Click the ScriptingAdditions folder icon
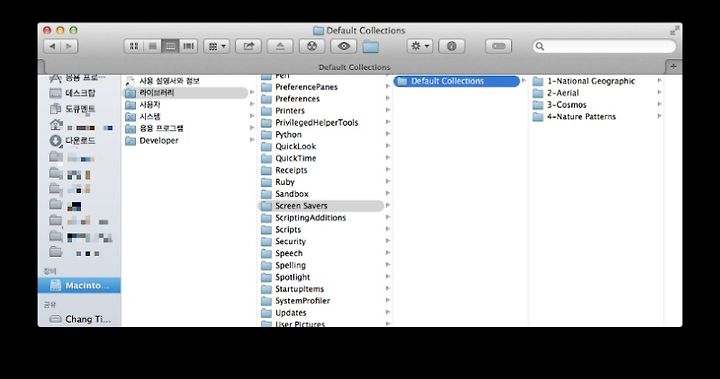720x379 pixels. tap(266, 218)
